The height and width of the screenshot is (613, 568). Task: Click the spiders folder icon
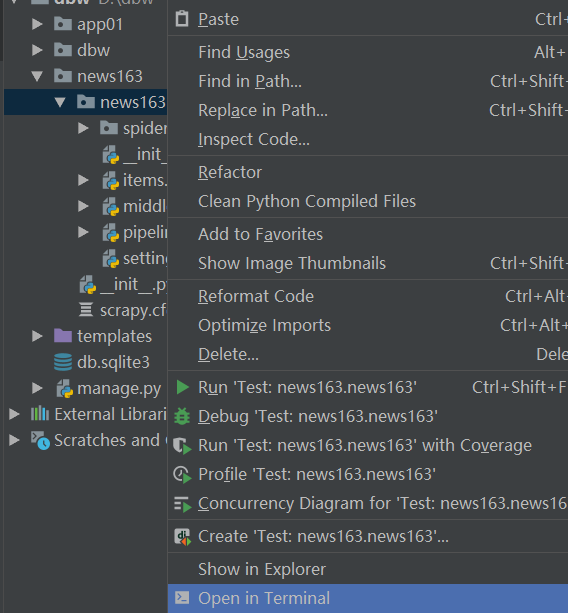point(109,128)
